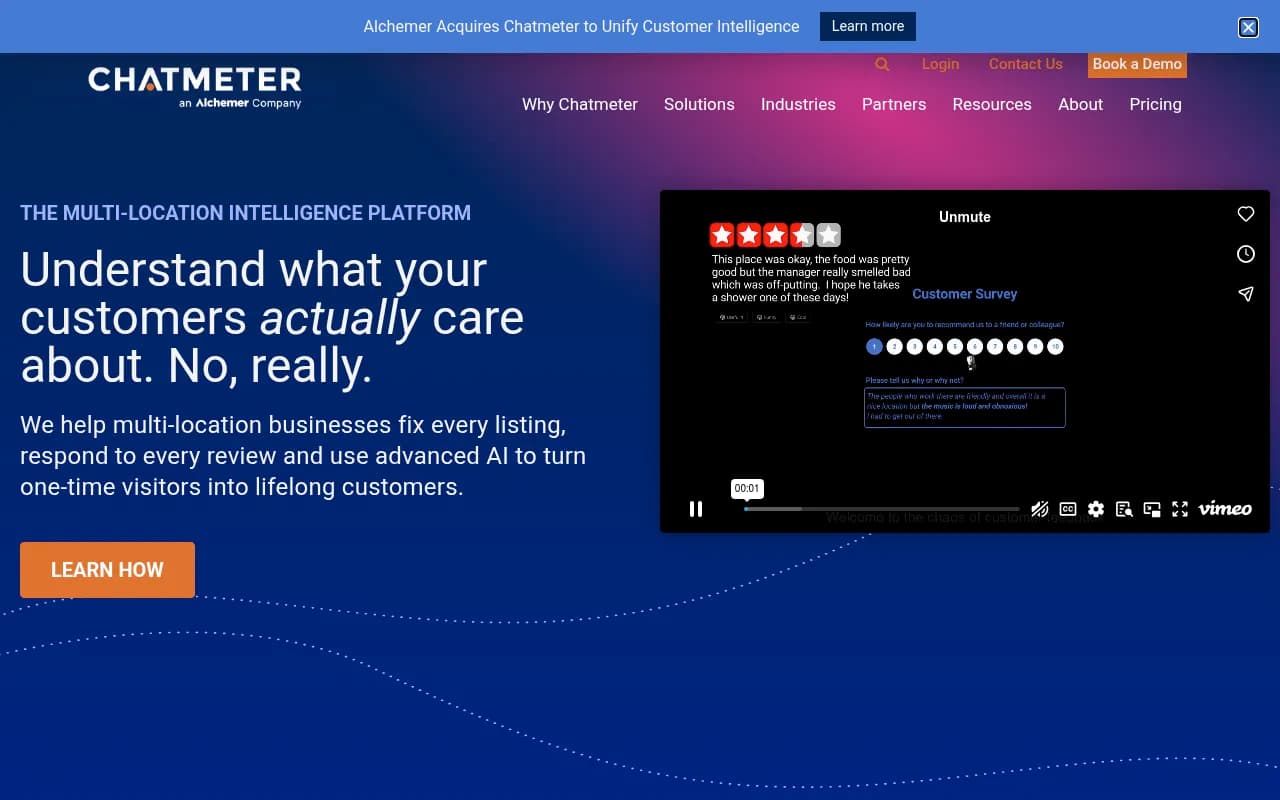1280x800 pixels.
Task: Open the About menu item
Action: 1080,104
